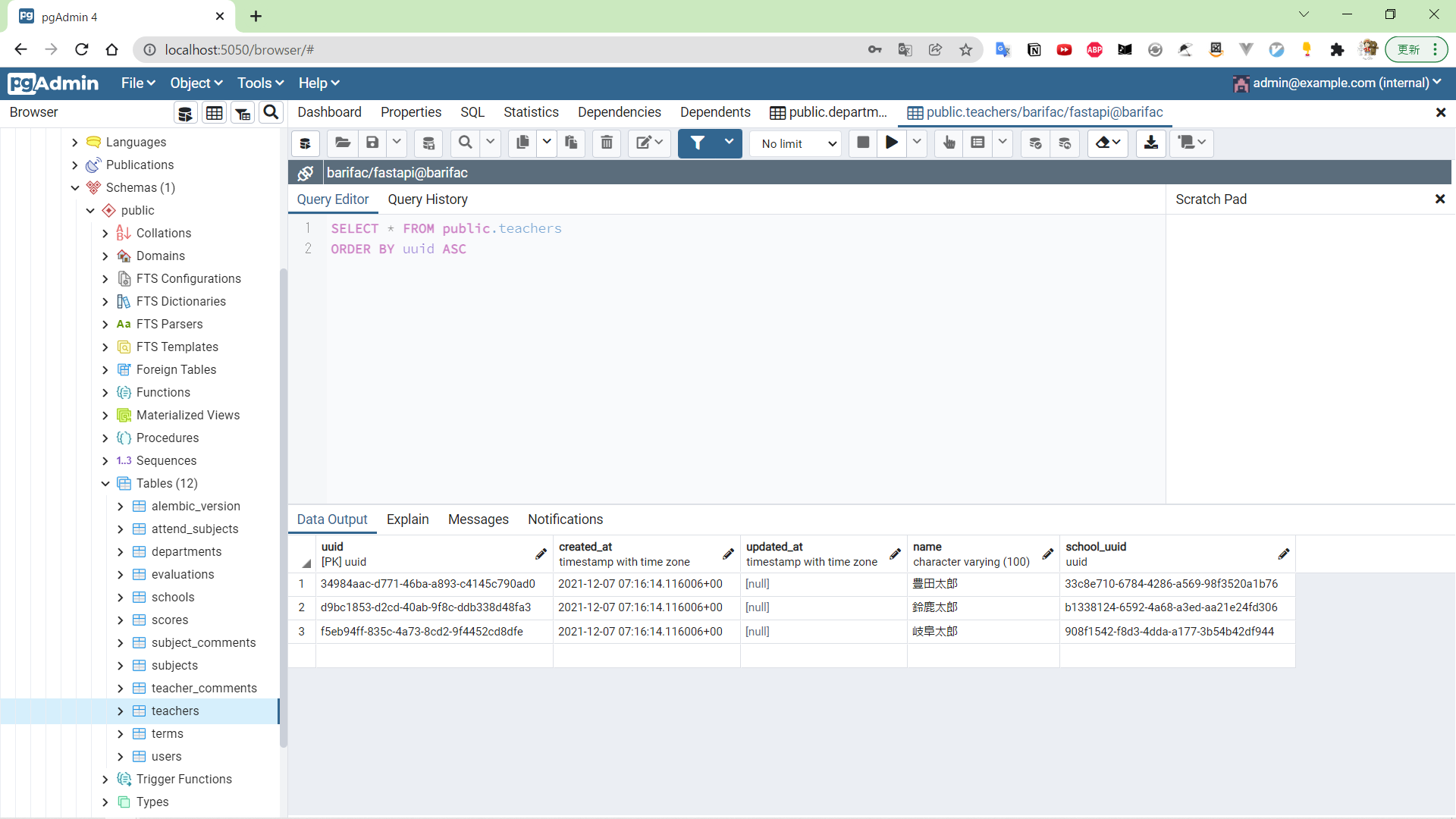Image resolution: width=1456 pixels, height=819 pixels.
Task: Click the edit pencil on the created_at column header
Action: point(728,554)
